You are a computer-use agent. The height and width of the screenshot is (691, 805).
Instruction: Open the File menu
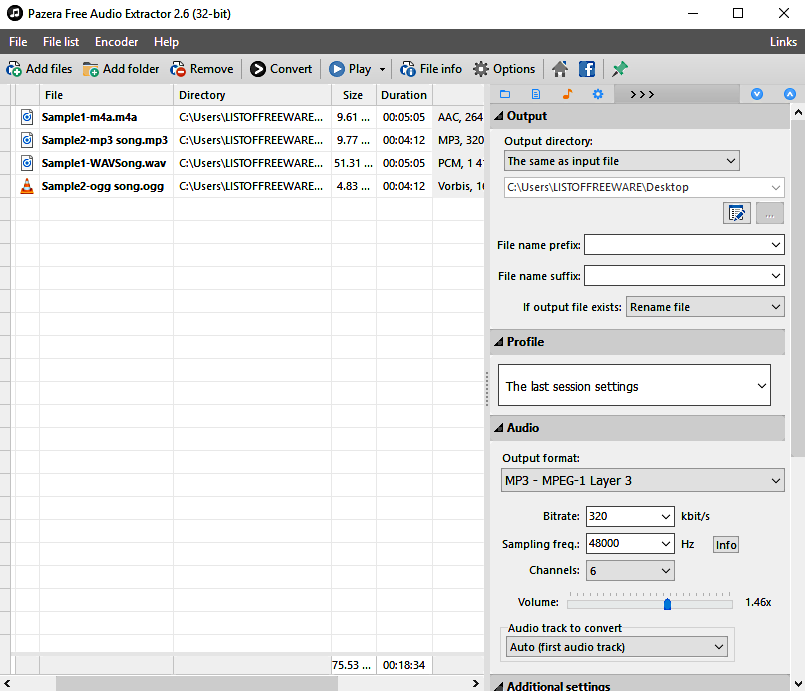pos(18,42)
